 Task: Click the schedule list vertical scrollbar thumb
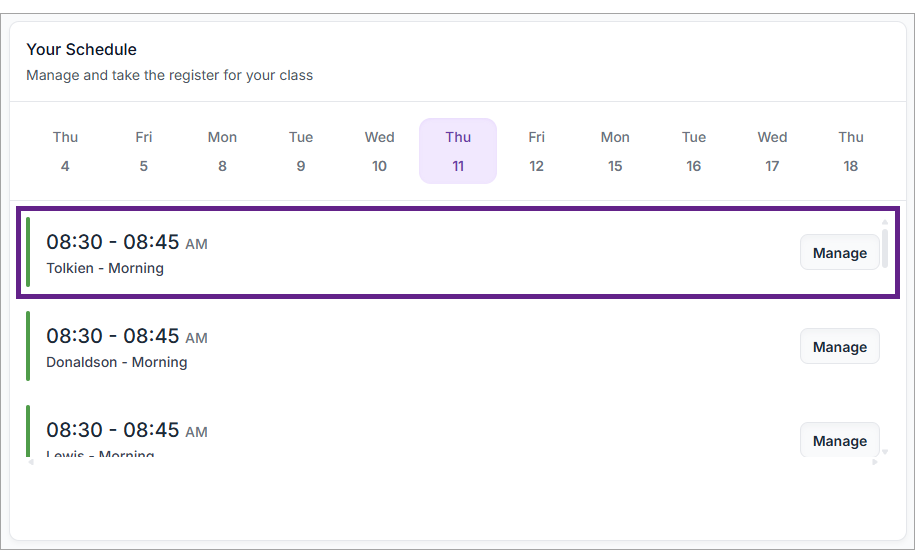coord(885,246)
